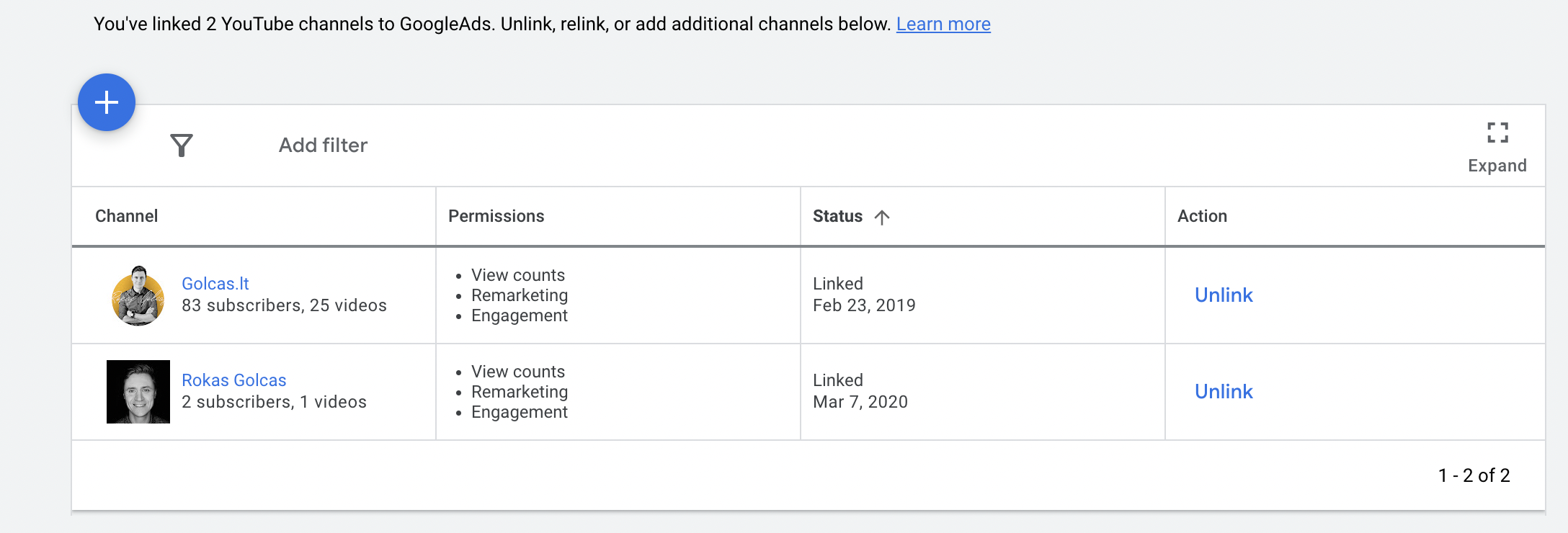The width and height of the screenshot is (1568, 533).
Task: Click Rokas Golcas row Engagement permission
Action: click(520, 412)
